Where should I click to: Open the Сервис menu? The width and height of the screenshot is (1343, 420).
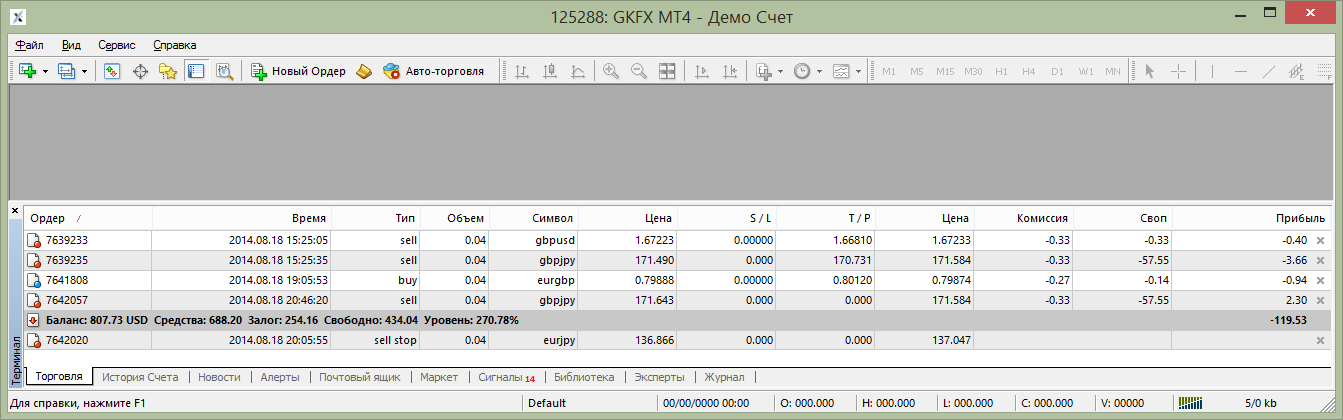[117, 45]
